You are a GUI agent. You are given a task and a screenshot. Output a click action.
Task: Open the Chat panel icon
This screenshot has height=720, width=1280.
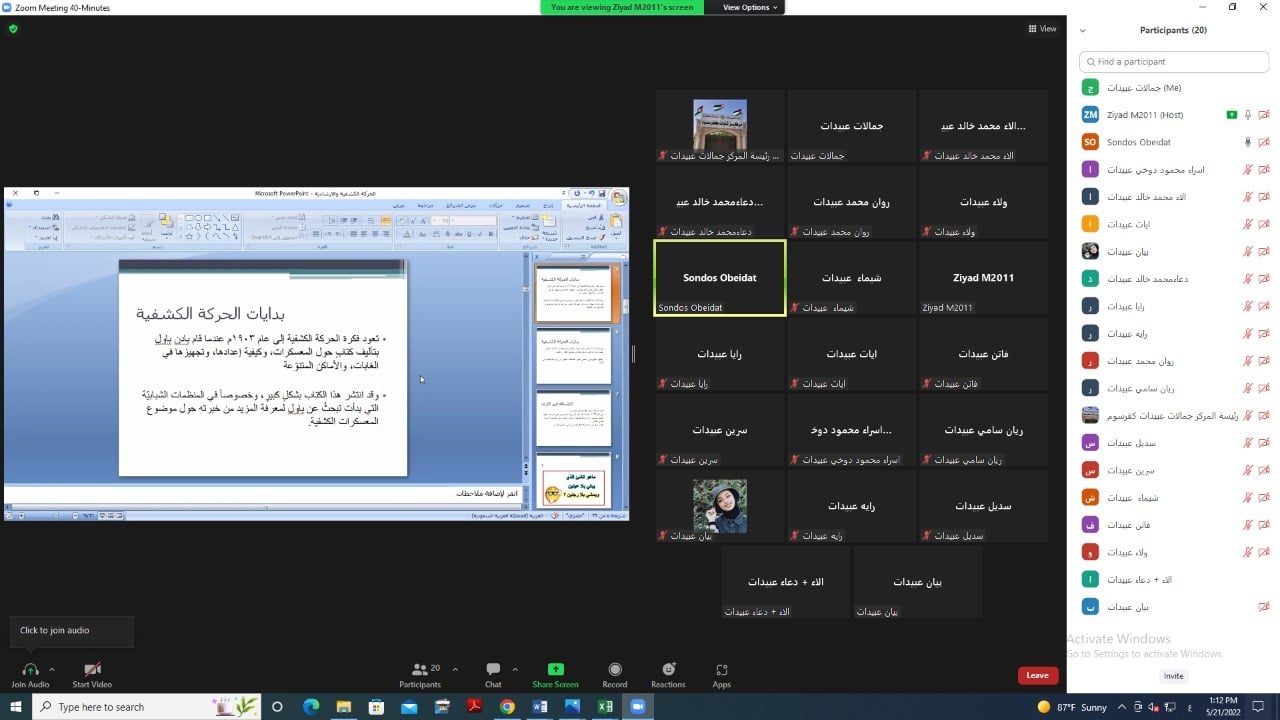(493, 670)
